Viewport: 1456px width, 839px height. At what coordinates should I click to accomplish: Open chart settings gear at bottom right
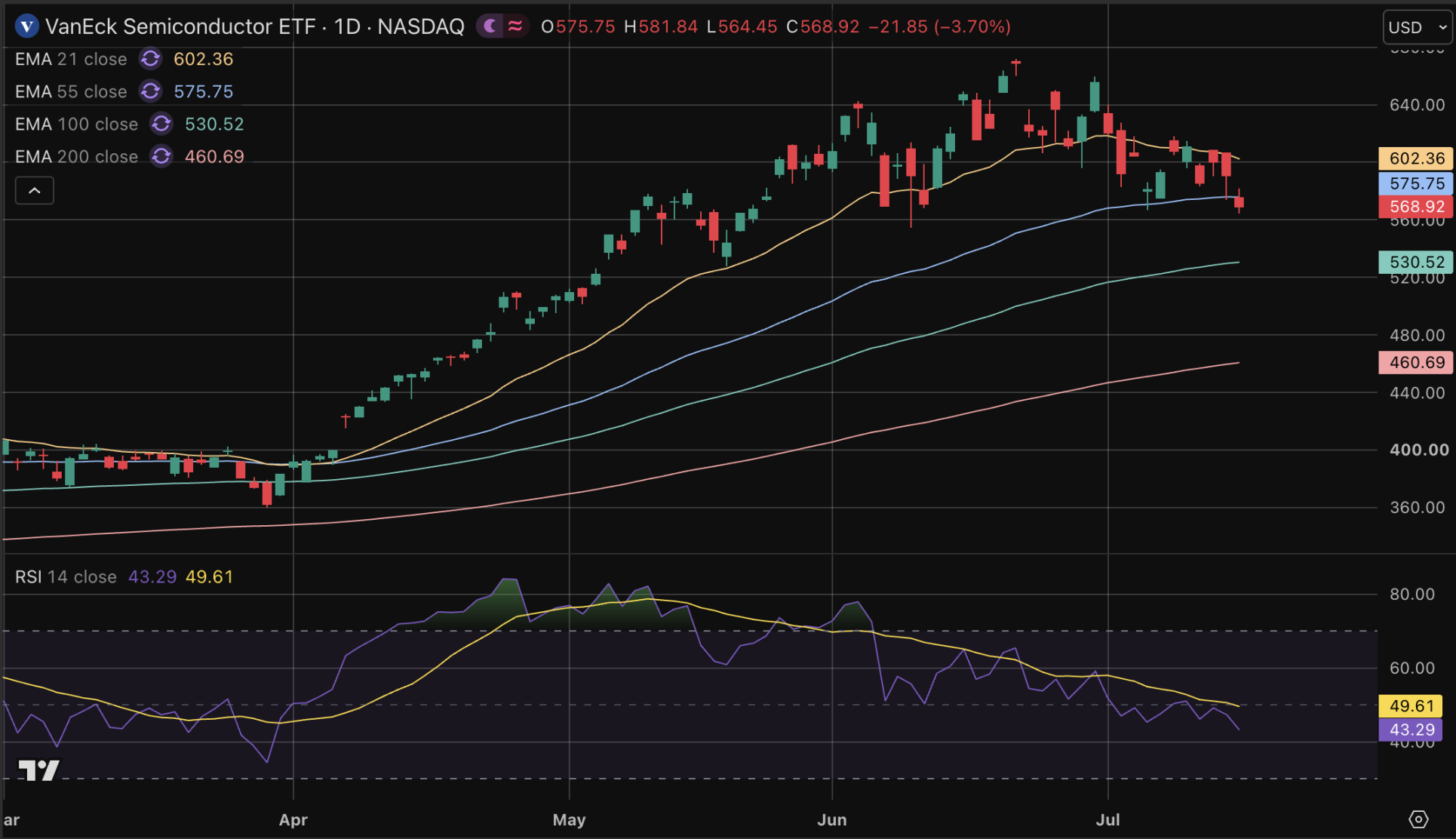[x=1418, y=819]
